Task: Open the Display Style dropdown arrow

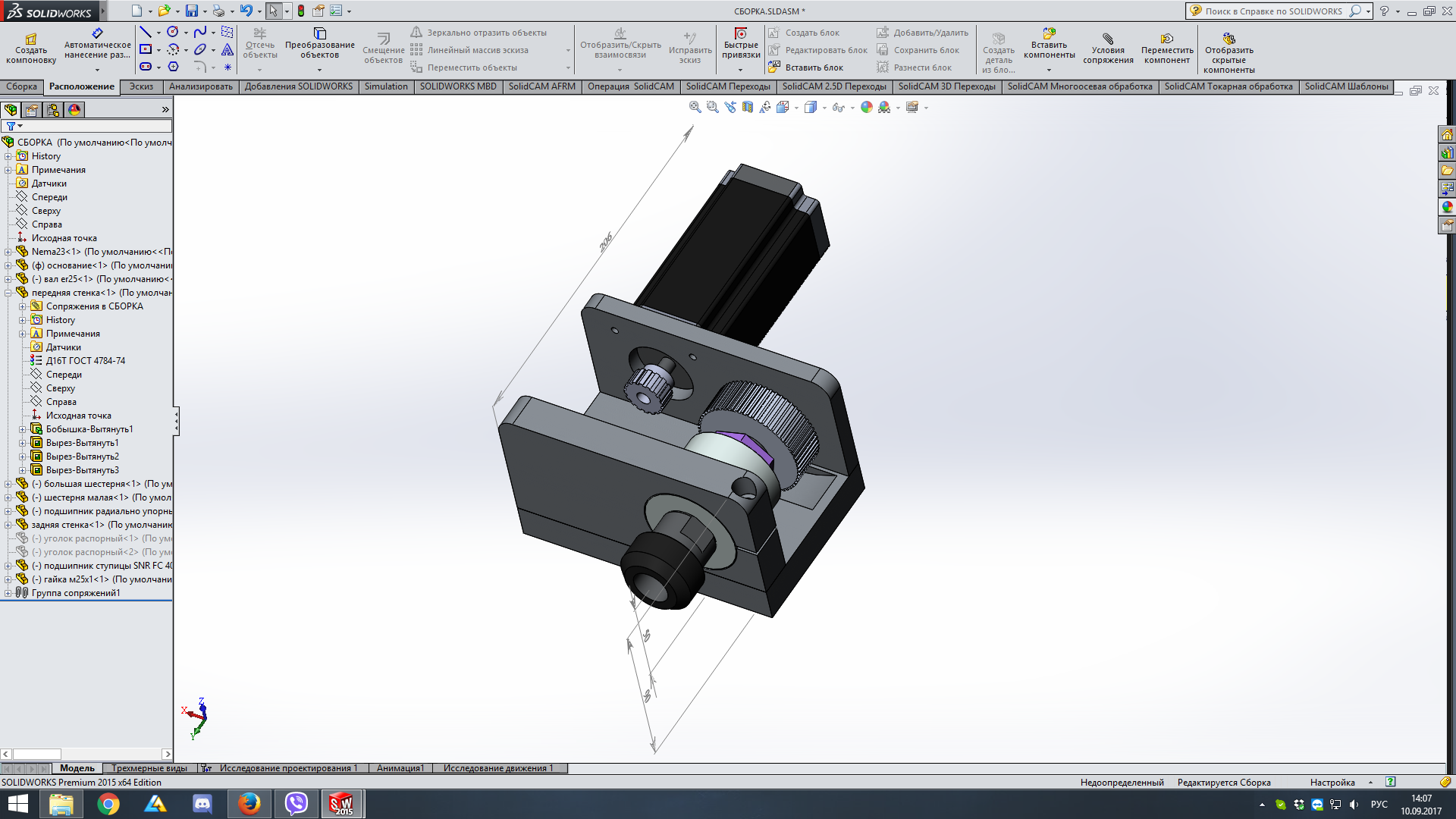Action: 824,108
